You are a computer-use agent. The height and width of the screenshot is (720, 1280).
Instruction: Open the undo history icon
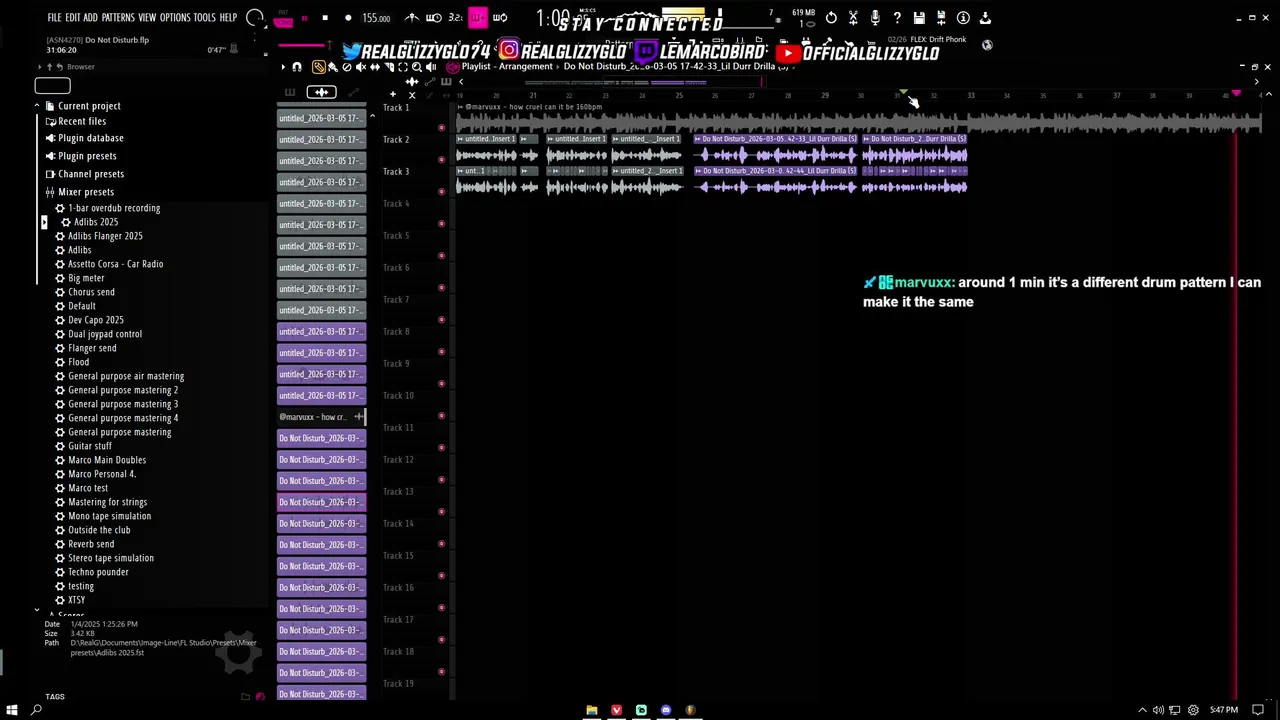(831, 17)
